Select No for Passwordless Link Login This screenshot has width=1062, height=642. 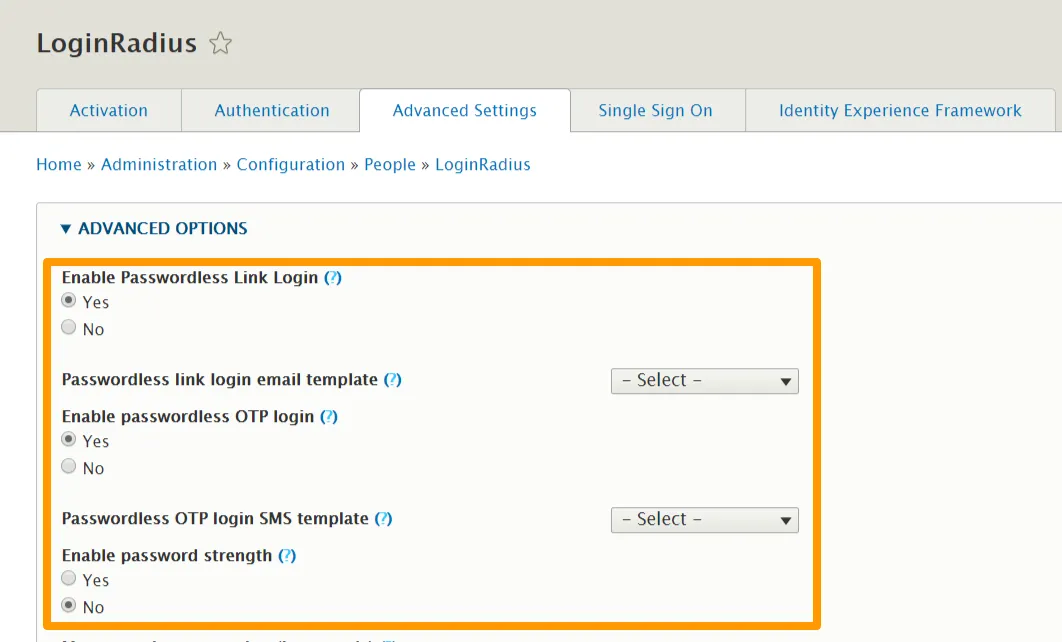click(x=69, y=328)
